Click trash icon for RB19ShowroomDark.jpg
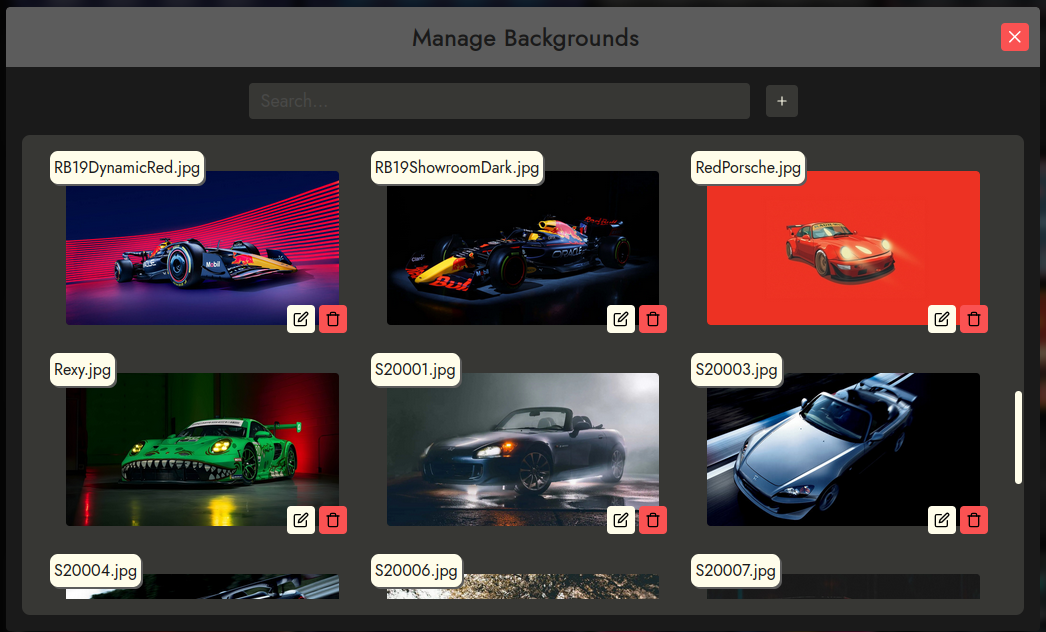Screen dimensions: 1046x632 tap(653, 319)
